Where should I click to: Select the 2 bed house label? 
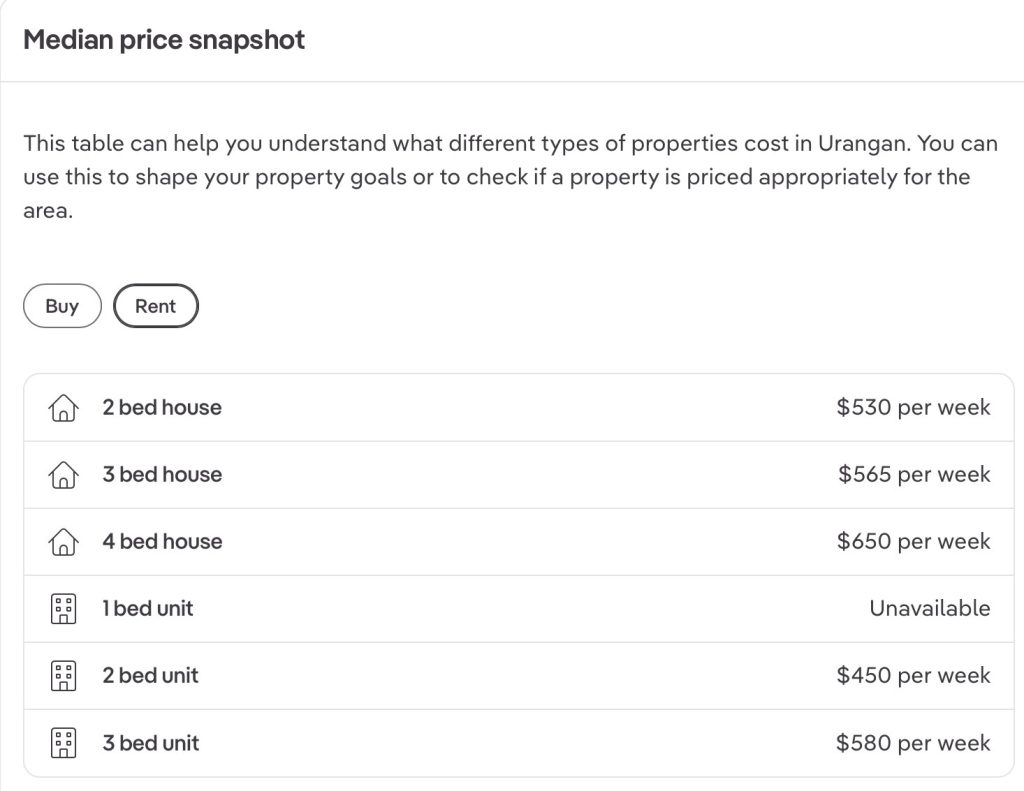tap(162, 408)
